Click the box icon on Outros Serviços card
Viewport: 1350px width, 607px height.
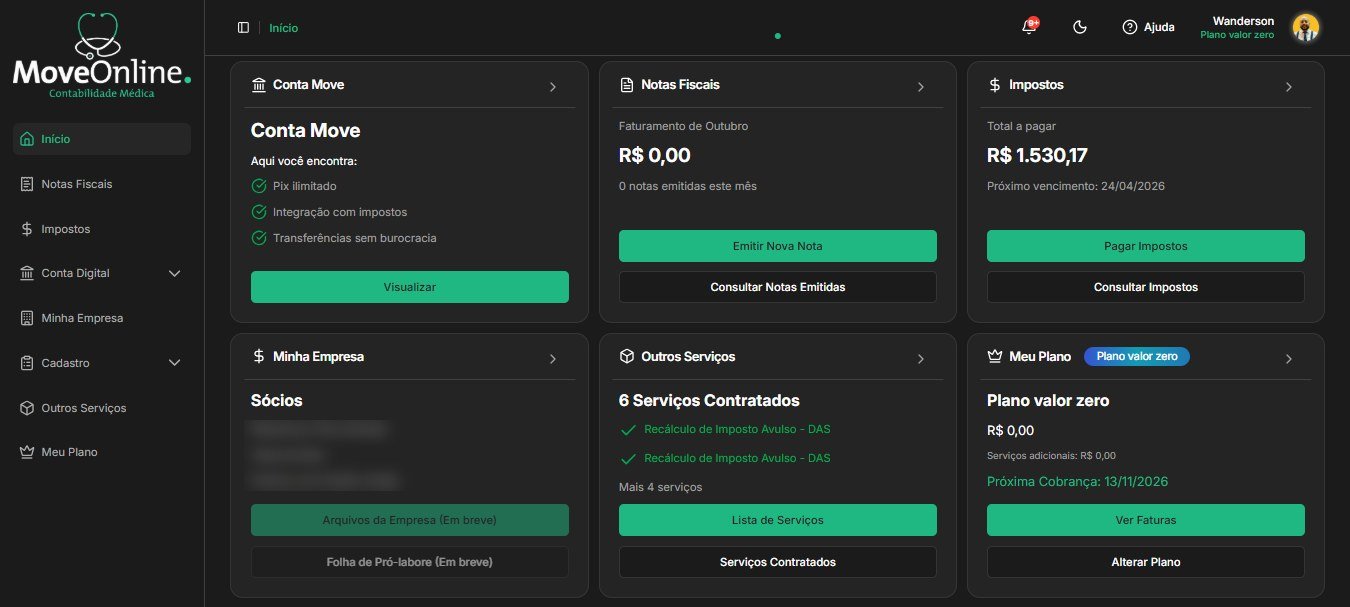pyautogui.click(x=627, y=356)
